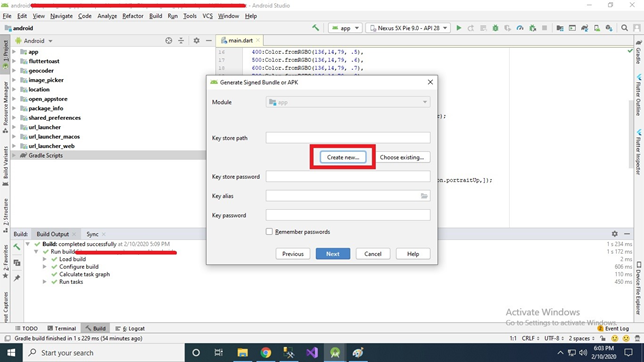
Task: Expand the fluttertoast module tree node
Action: [x=14, y=61]
